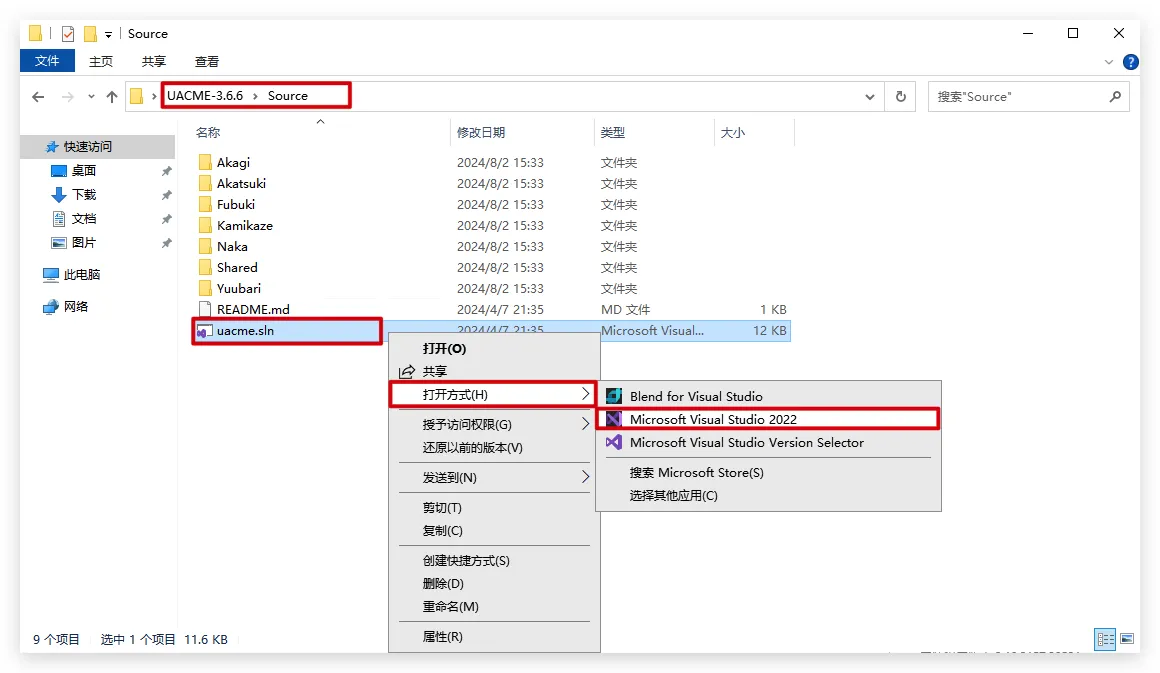The width and height of the screenshot is (1160, 673).
Task: Click the help question mark icon
Action: (1131, 62)
